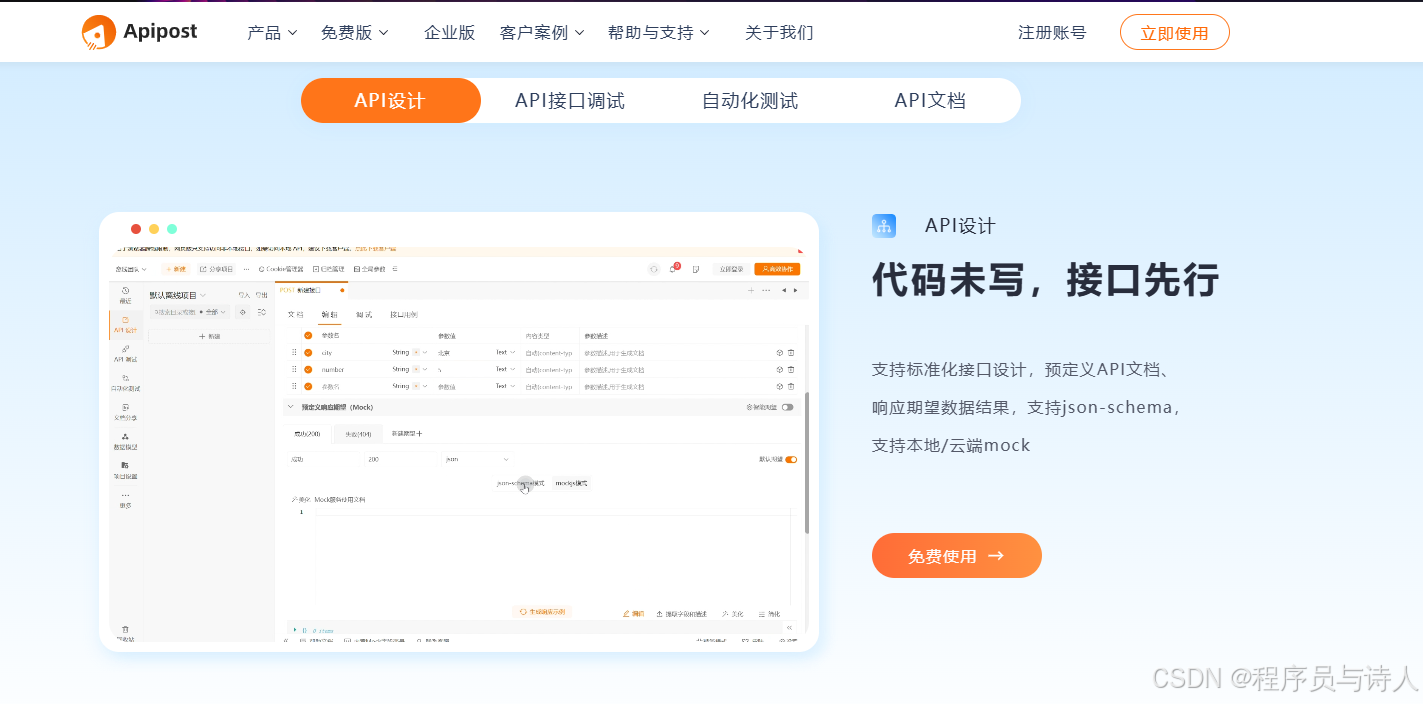Image resolution: width=1423 pixels, height=704 pixels.
Task: Delete the number parameter row
Action: pos(791,369)
